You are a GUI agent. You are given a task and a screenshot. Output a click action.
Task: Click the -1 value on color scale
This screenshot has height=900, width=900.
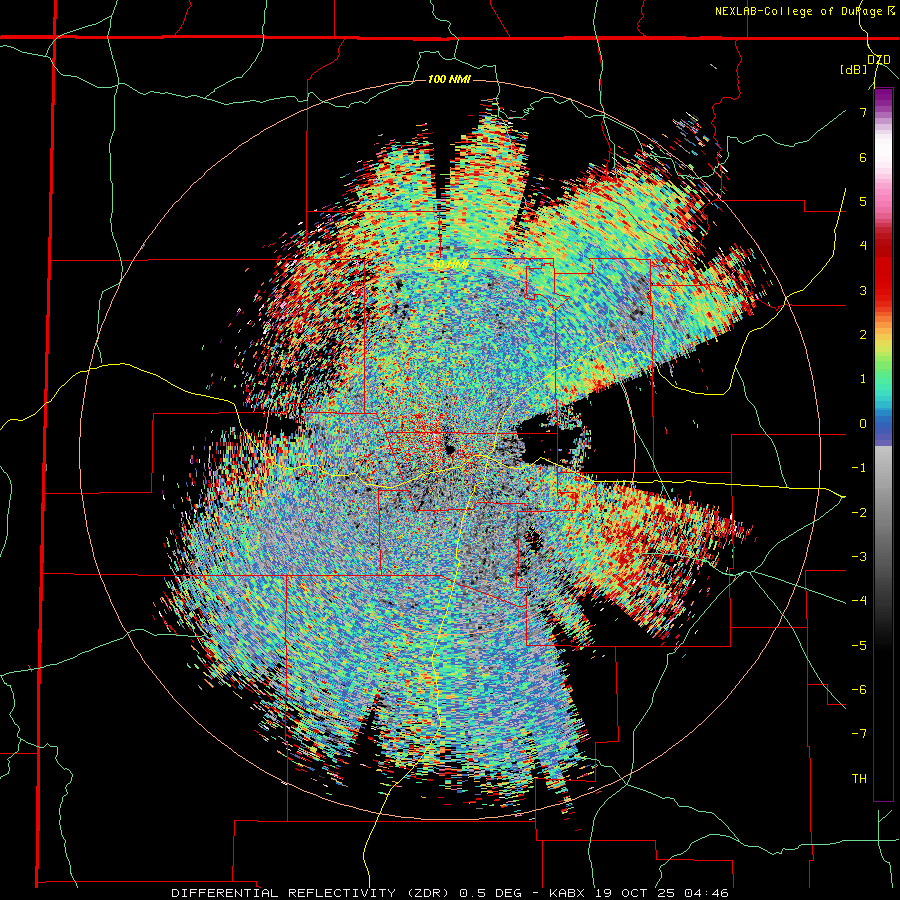[x=859, y=468]
